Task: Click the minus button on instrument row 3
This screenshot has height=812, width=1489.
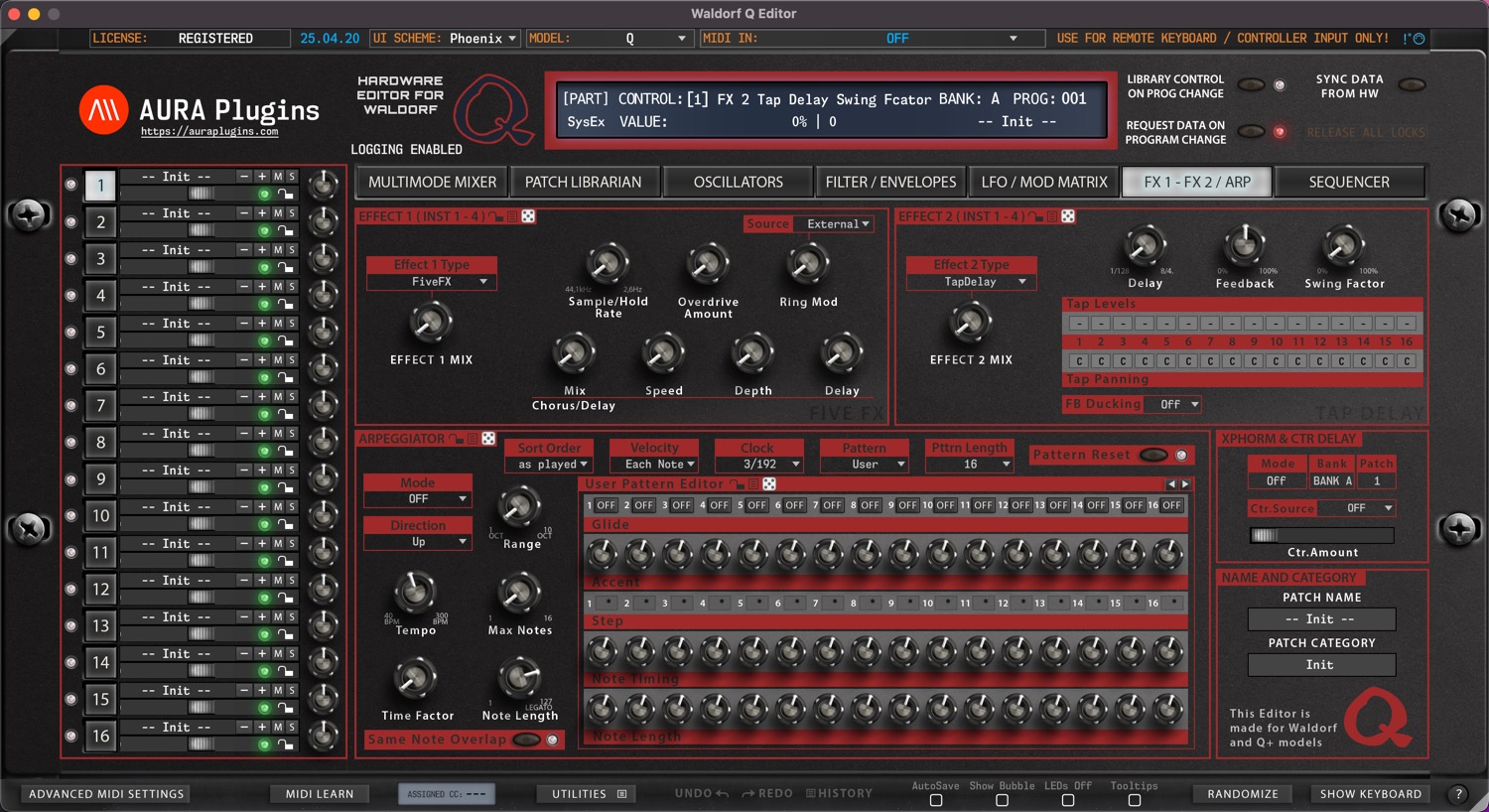Action: (244, 250)
